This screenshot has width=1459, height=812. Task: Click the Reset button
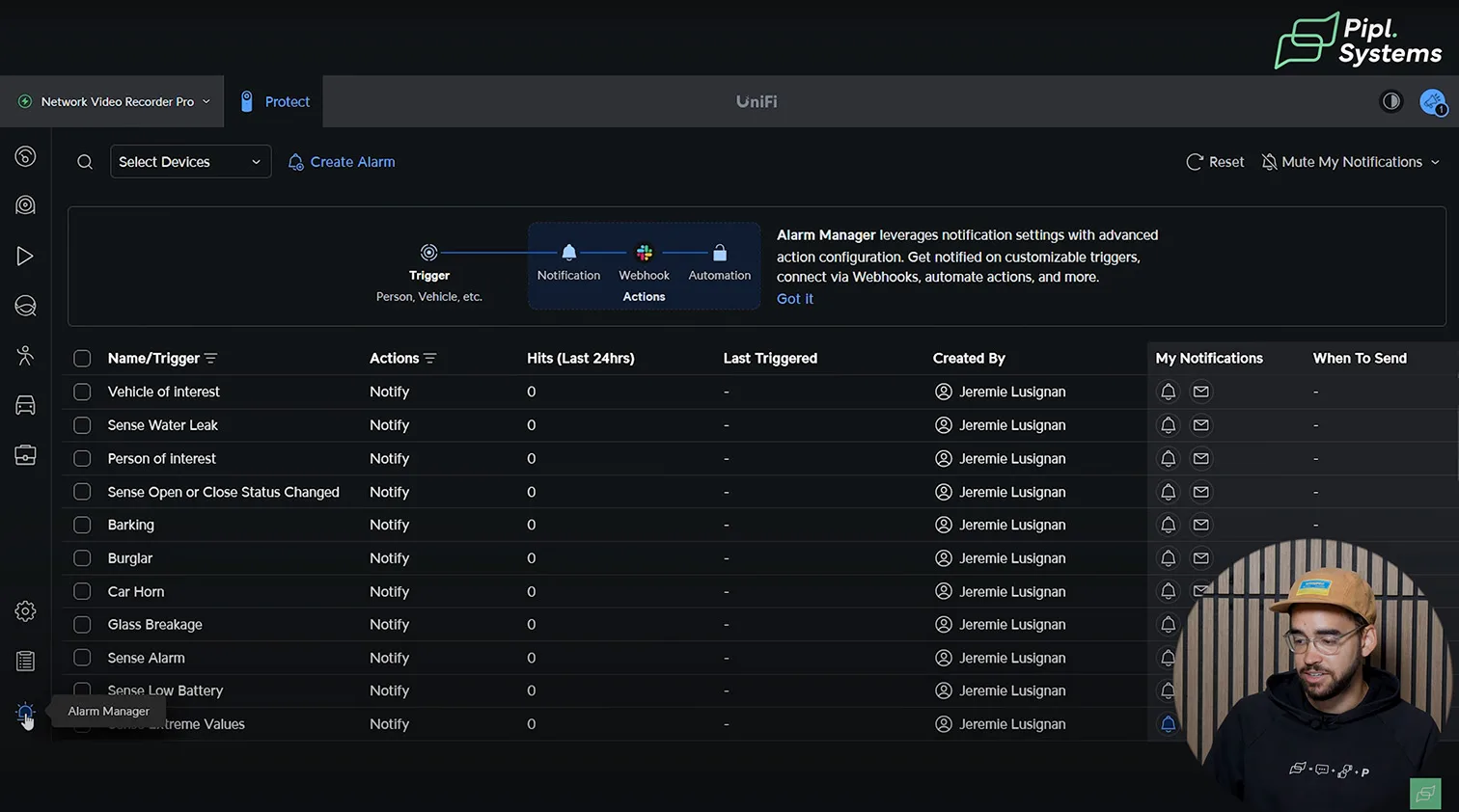pyautogui.click(x=1215, y=162)
